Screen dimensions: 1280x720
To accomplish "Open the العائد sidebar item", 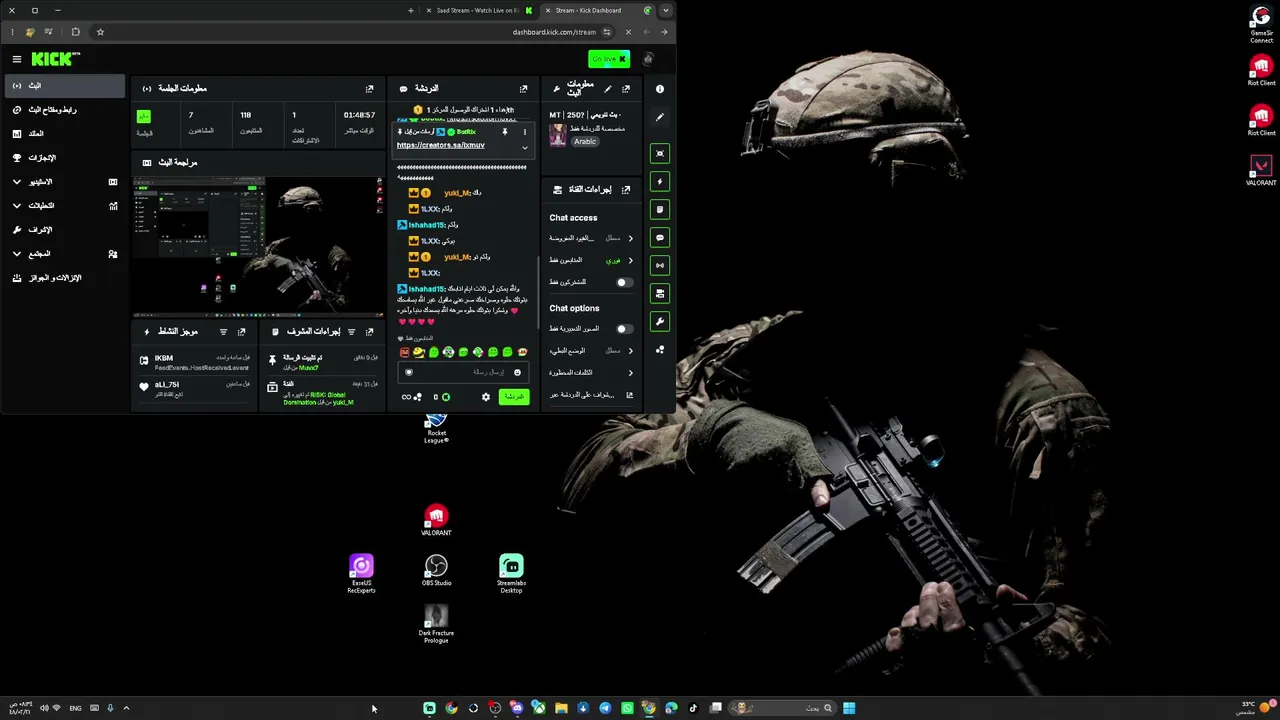I will (64, 134).
